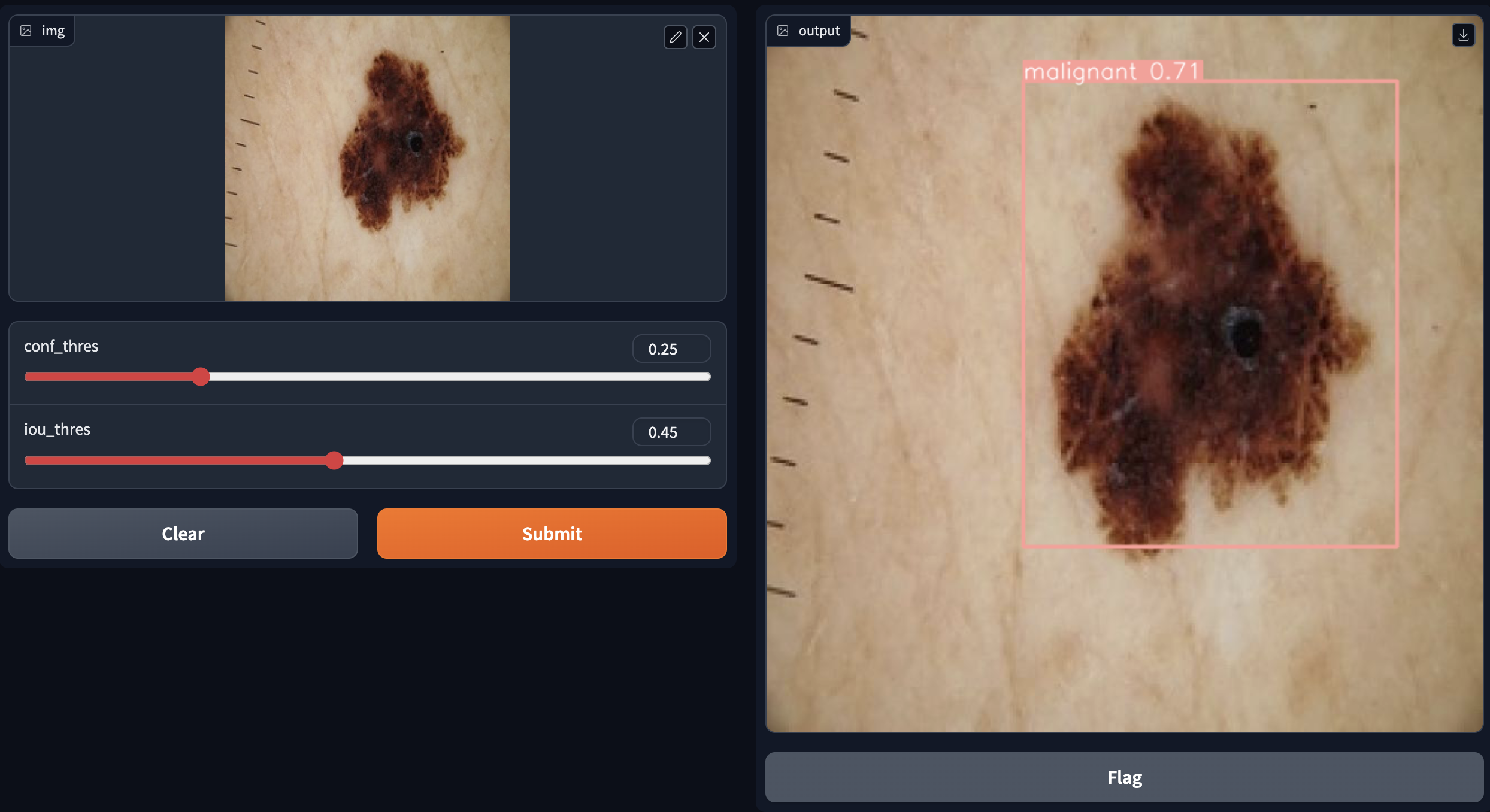Viewport: 1490px width, 812px height.
Task: Click the uploaded skin lesion thumbnail
Action: tap(367, 158)
